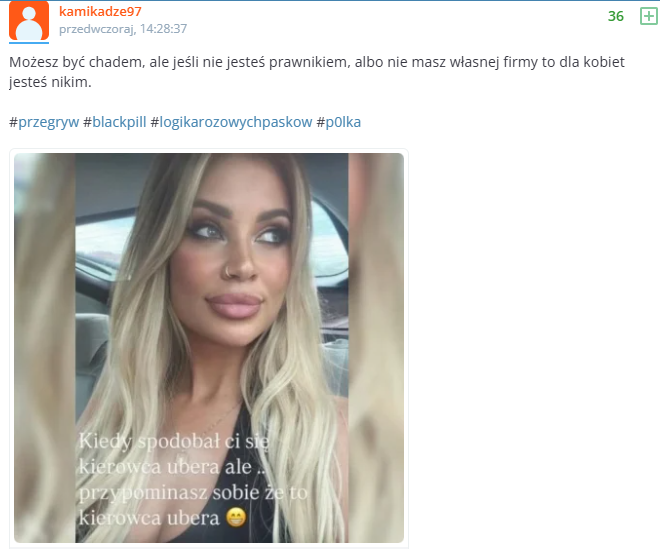Image resolution: width=660 pixels, height=549 pixels.
Task: Click the blurred left edge of the image
Action: click(x=45, y=348)
